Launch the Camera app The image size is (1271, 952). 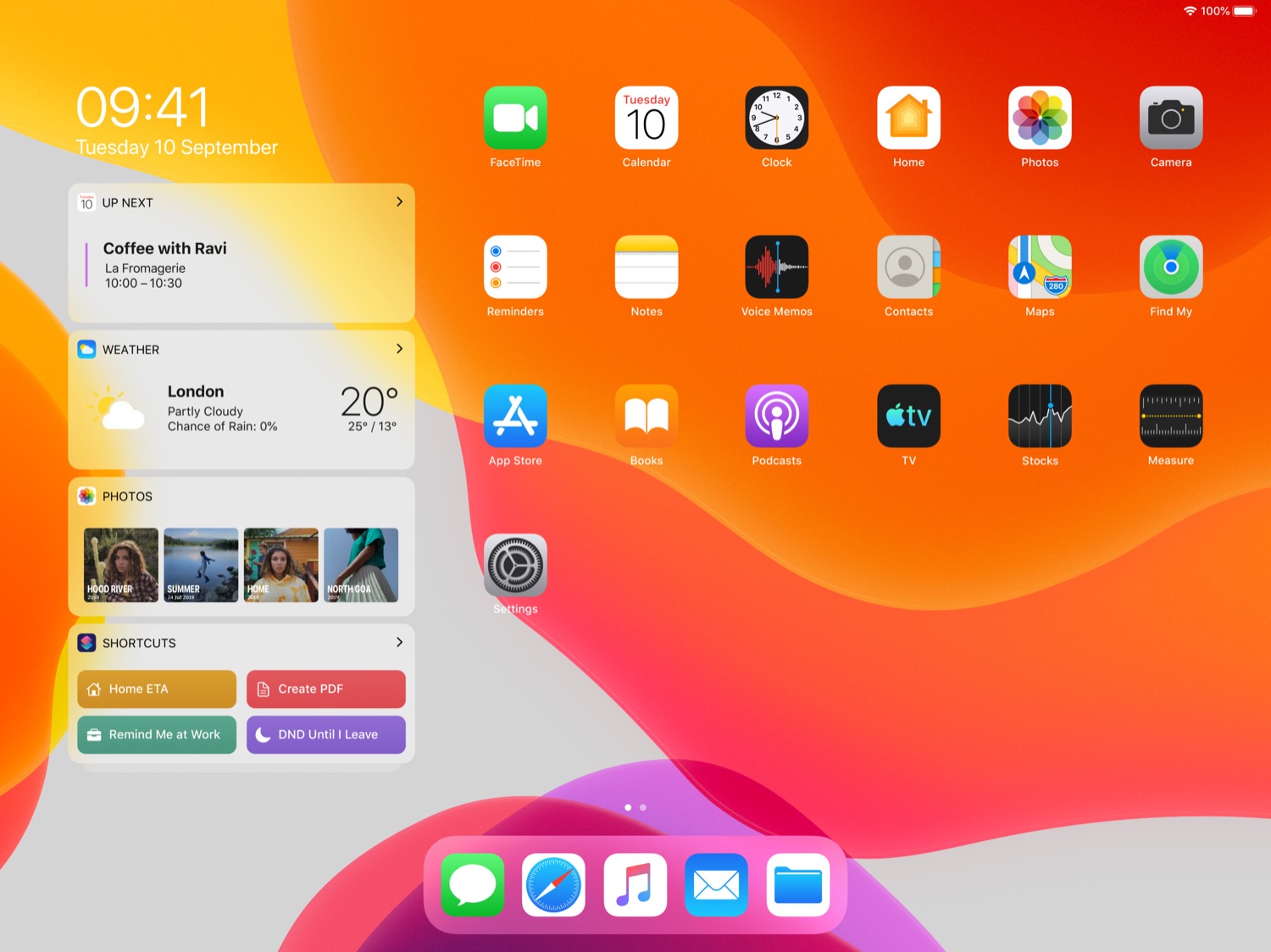1171,118
